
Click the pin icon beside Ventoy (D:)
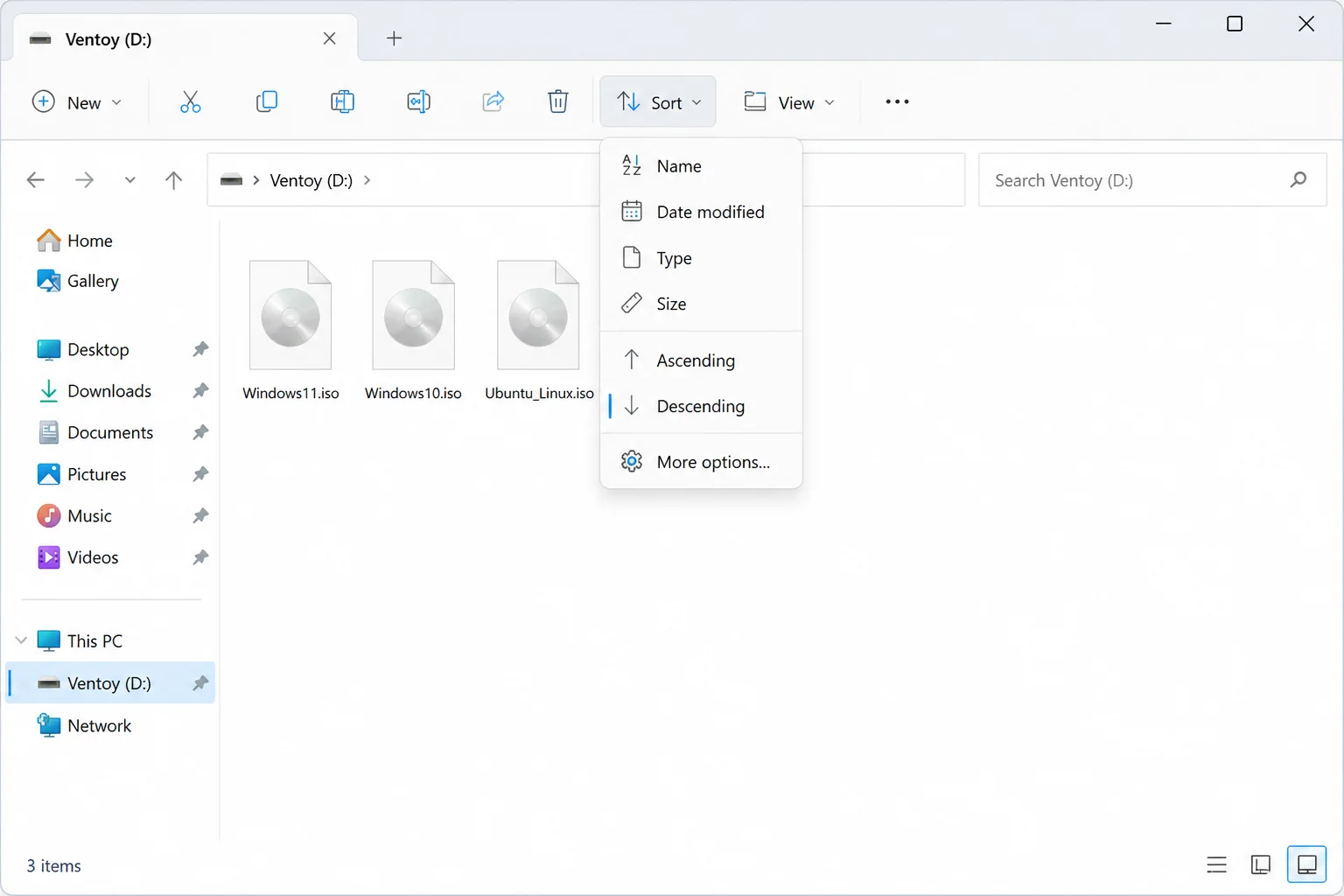200,682
